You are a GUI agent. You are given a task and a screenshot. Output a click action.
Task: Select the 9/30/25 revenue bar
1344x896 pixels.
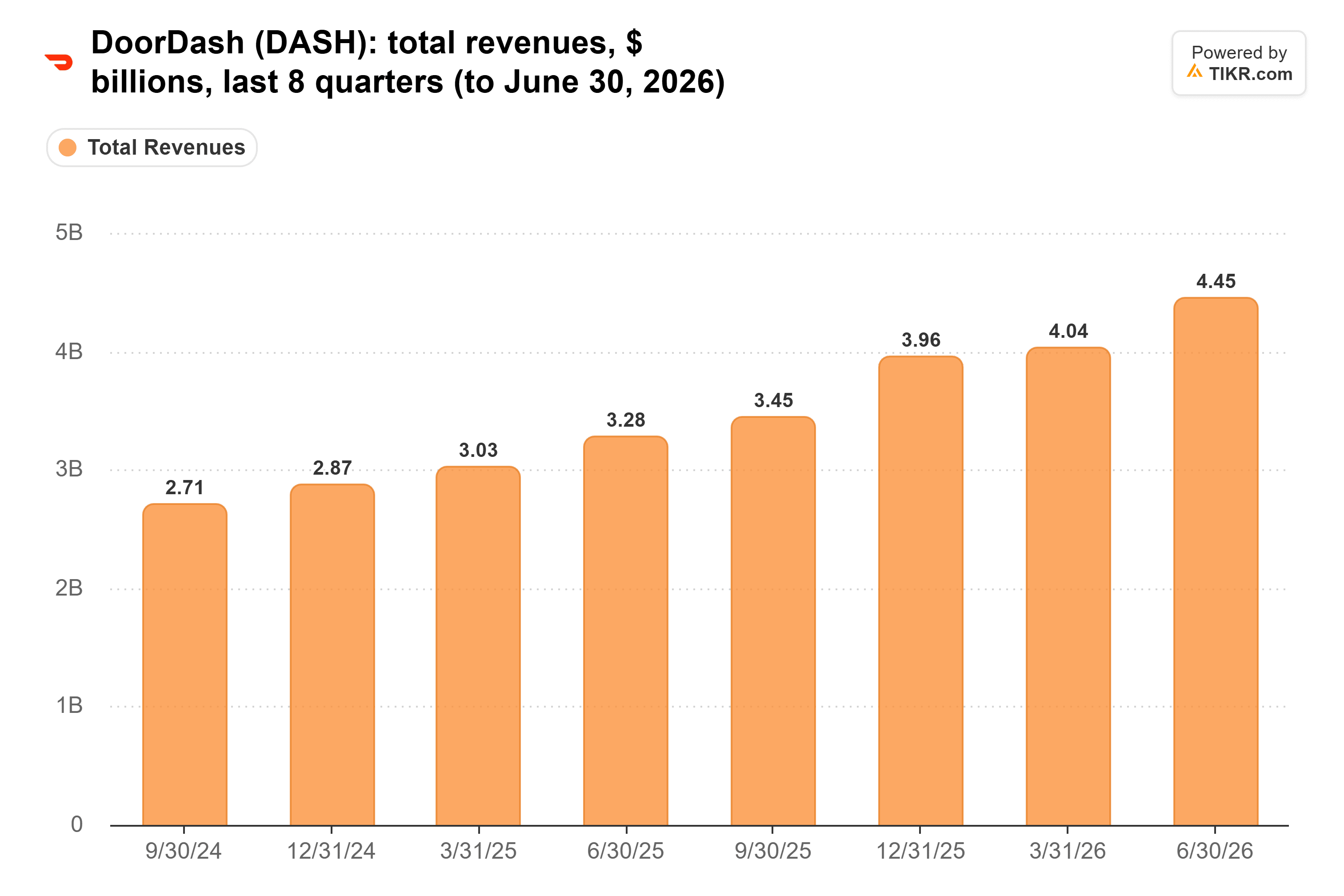[773, 621]
